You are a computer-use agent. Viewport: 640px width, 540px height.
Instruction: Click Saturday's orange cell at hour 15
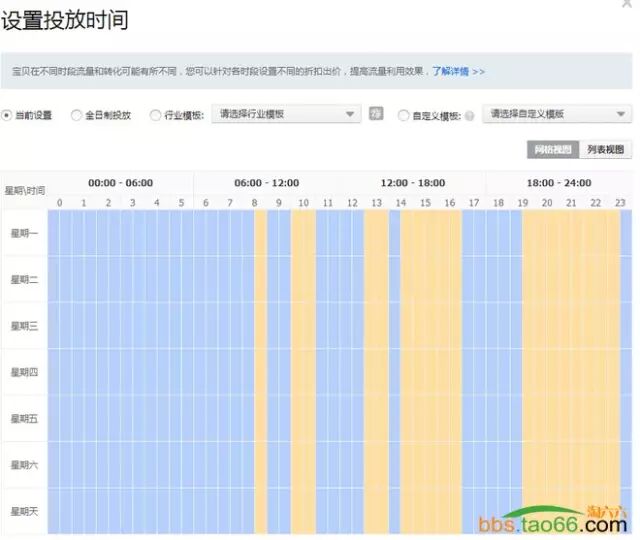click(425, 465)
